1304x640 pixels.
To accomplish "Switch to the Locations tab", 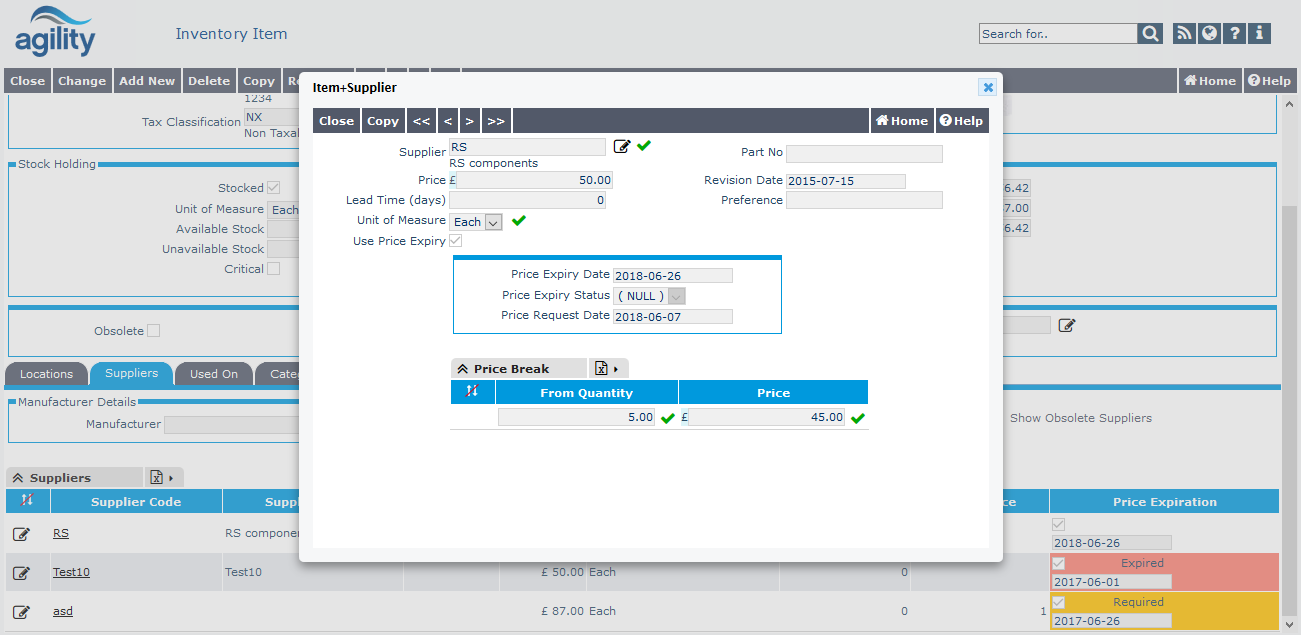I will [x=47, y=374].
